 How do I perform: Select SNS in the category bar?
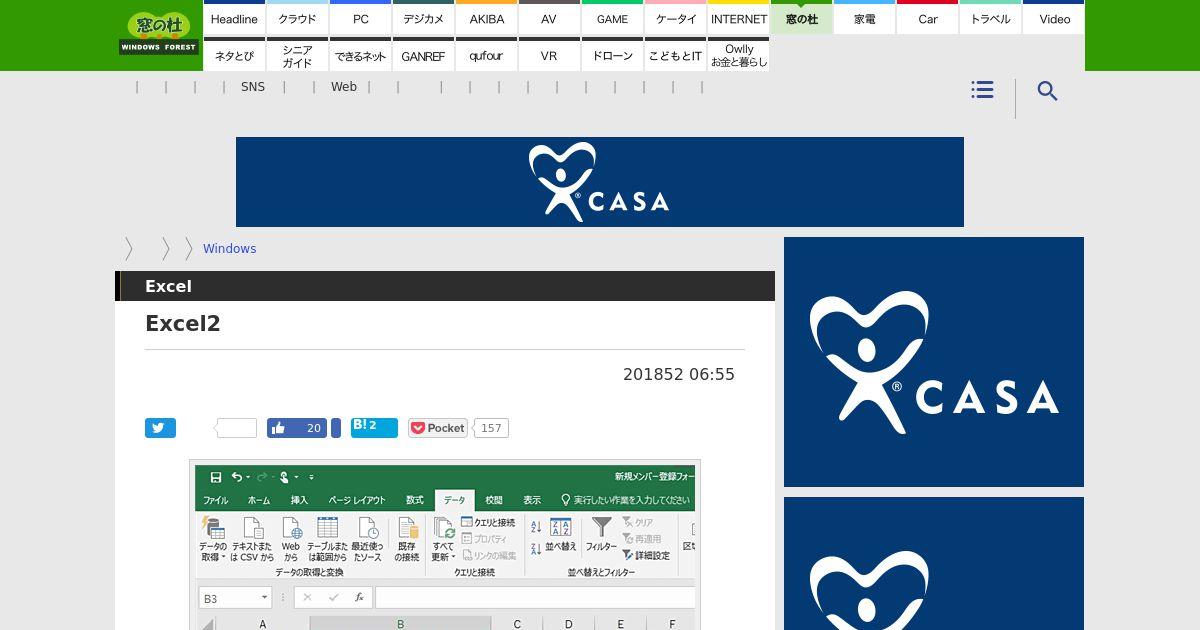[253, 87]
